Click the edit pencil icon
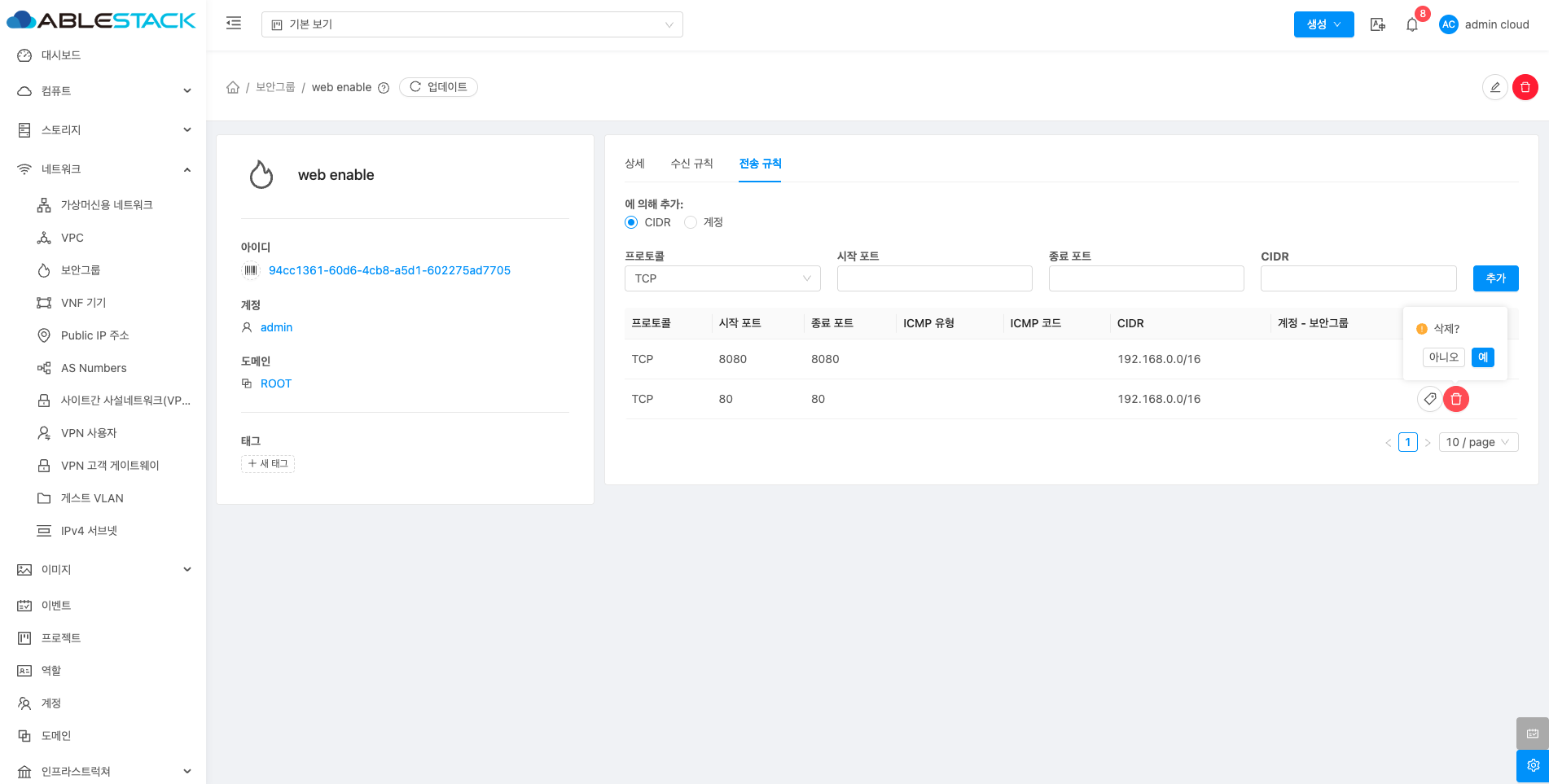 [x=1494, y=87]
